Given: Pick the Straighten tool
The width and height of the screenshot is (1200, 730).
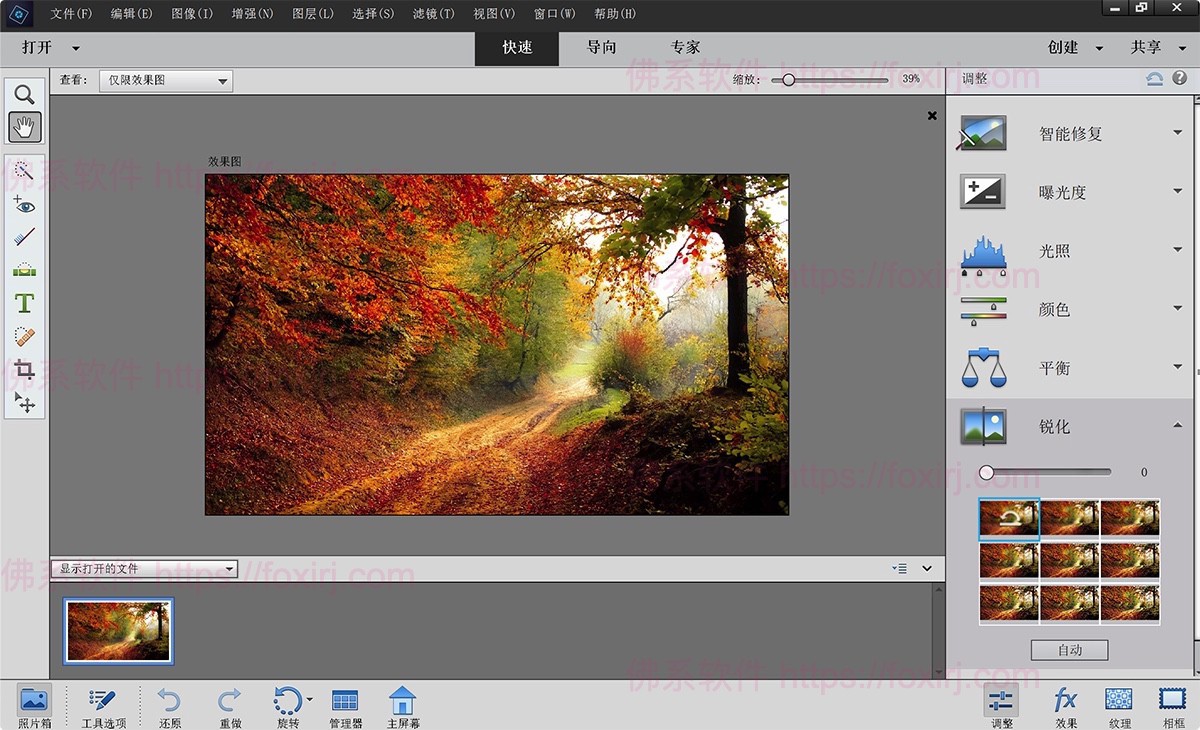Looking at the screenshot, I should (x=24, y=268).
